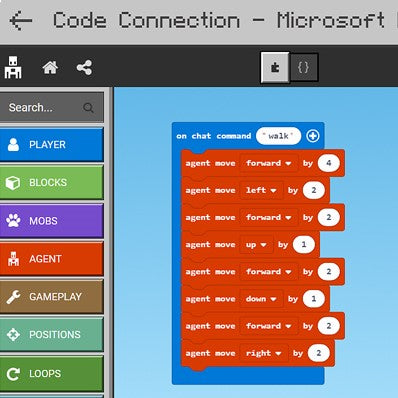Click the BLOCKS cube icon
The image size is (398, 398).
click(x=13, y=183)
